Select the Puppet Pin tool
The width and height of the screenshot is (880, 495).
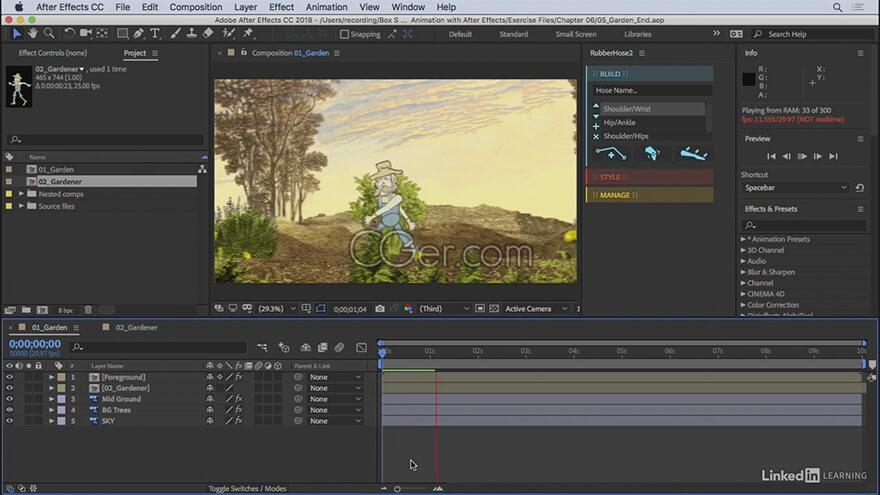(x=248, y=34)
